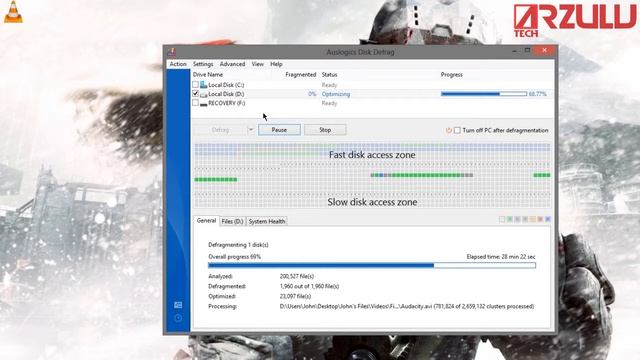
Task: Select the Local Disk (D:) drive name
Action: tap(226, 94)
